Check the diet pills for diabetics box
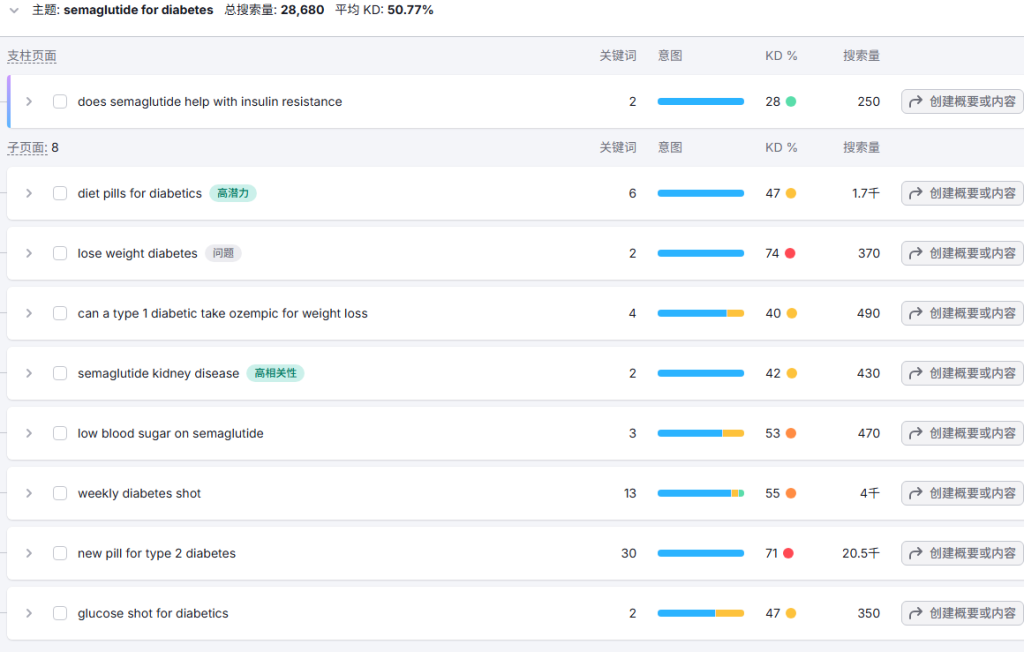 pos(60,193)
